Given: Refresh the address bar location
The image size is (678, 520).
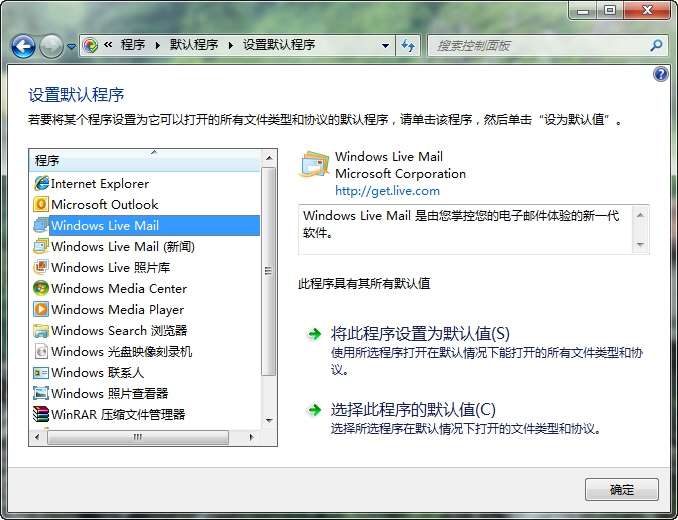Looking at the screenshot, I should 408,45.
